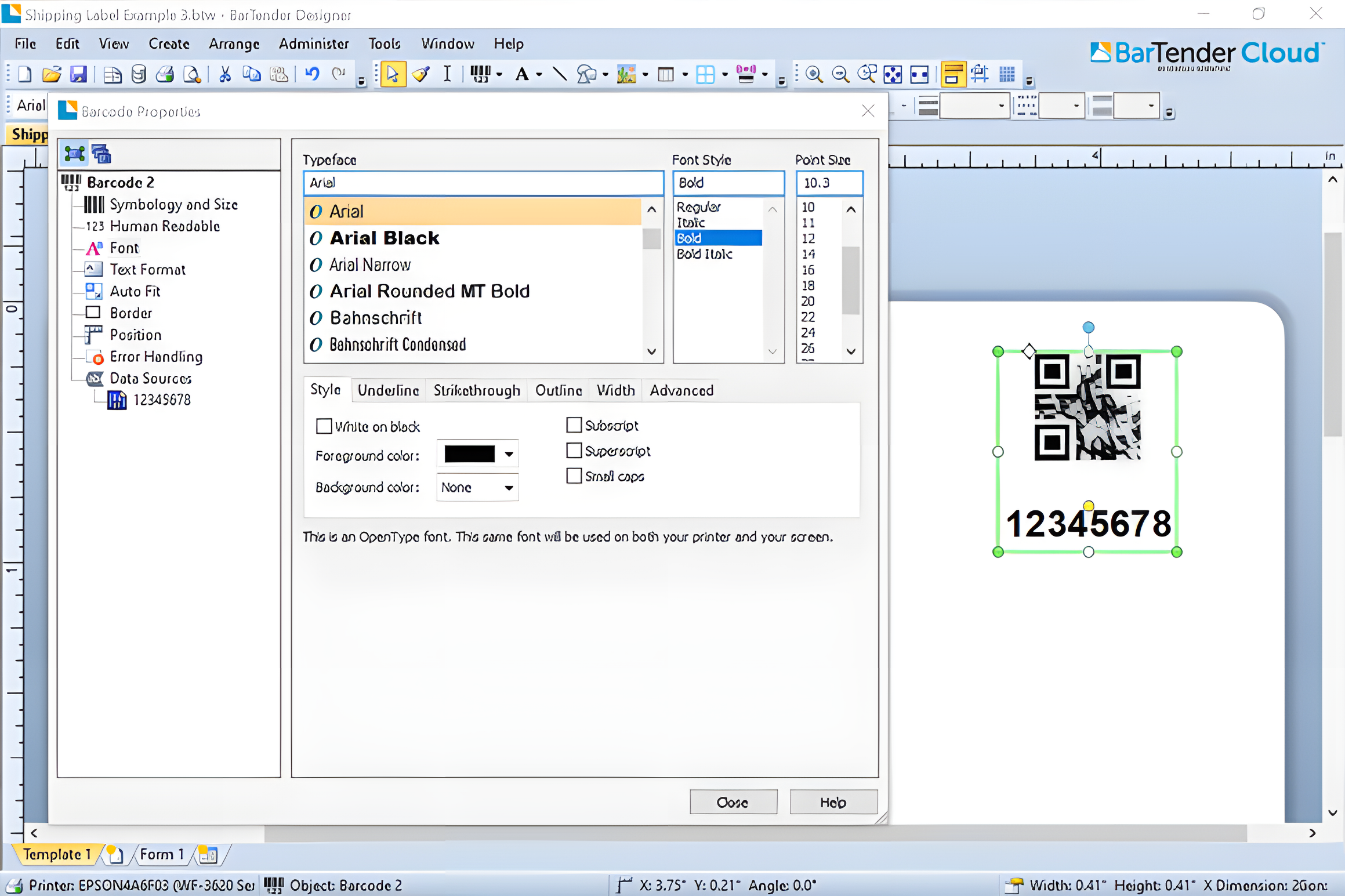Select the Line drawing tool
Screen dimensions: 1345x896
(560, 74)
